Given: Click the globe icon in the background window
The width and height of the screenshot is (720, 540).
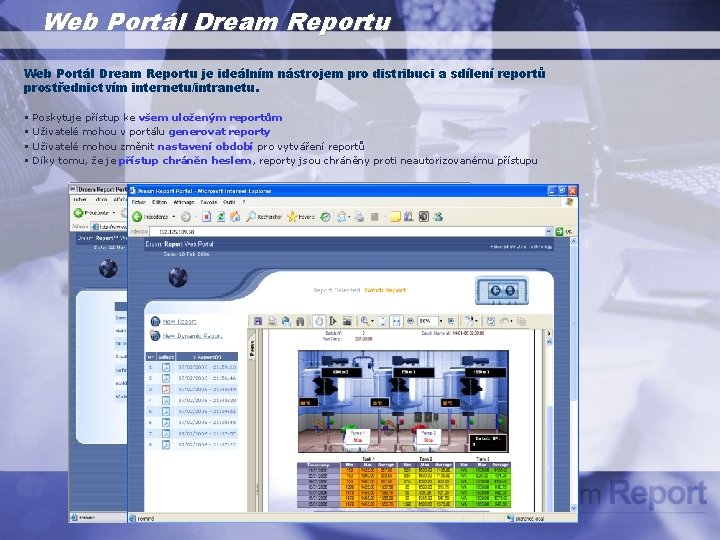Looking at the screenshot, I should point(108,268).
